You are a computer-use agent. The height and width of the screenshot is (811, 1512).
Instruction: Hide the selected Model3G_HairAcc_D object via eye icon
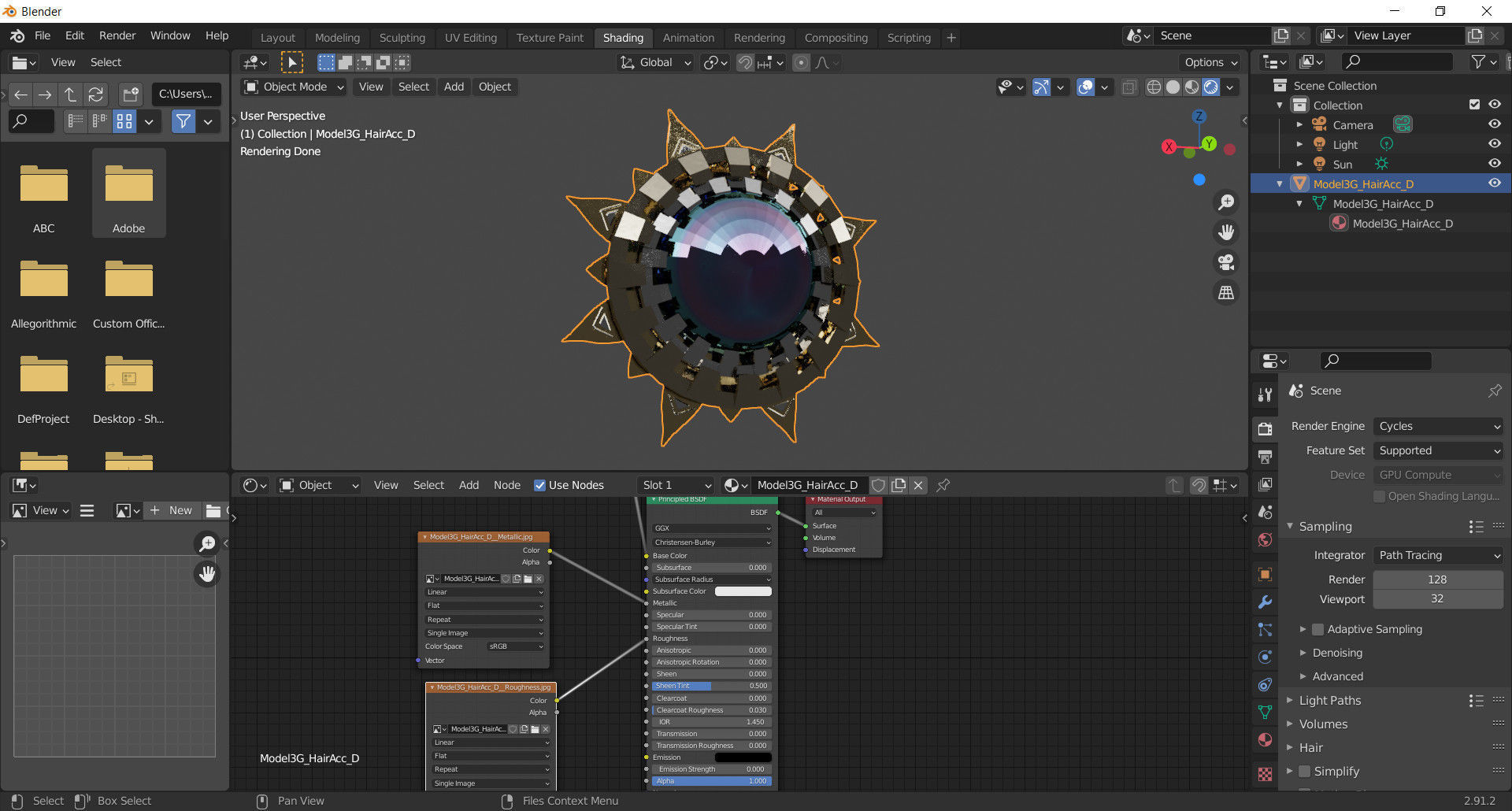point(1494,183)
